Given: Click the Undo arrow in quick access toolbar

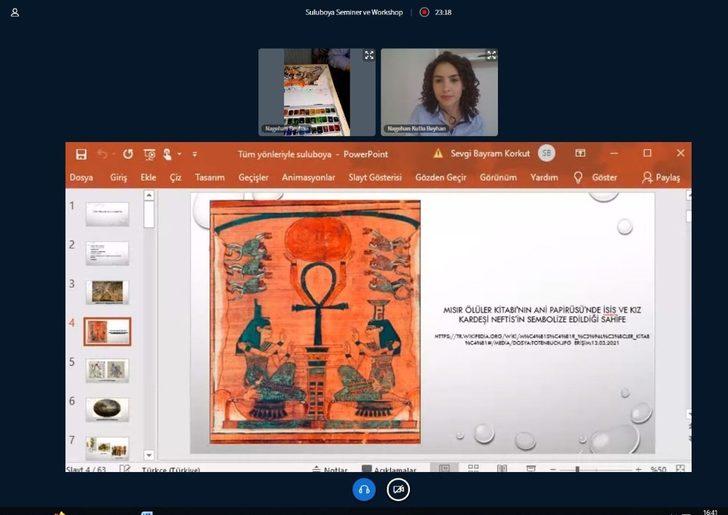Looking at the screenshot, I should point(102,154).
